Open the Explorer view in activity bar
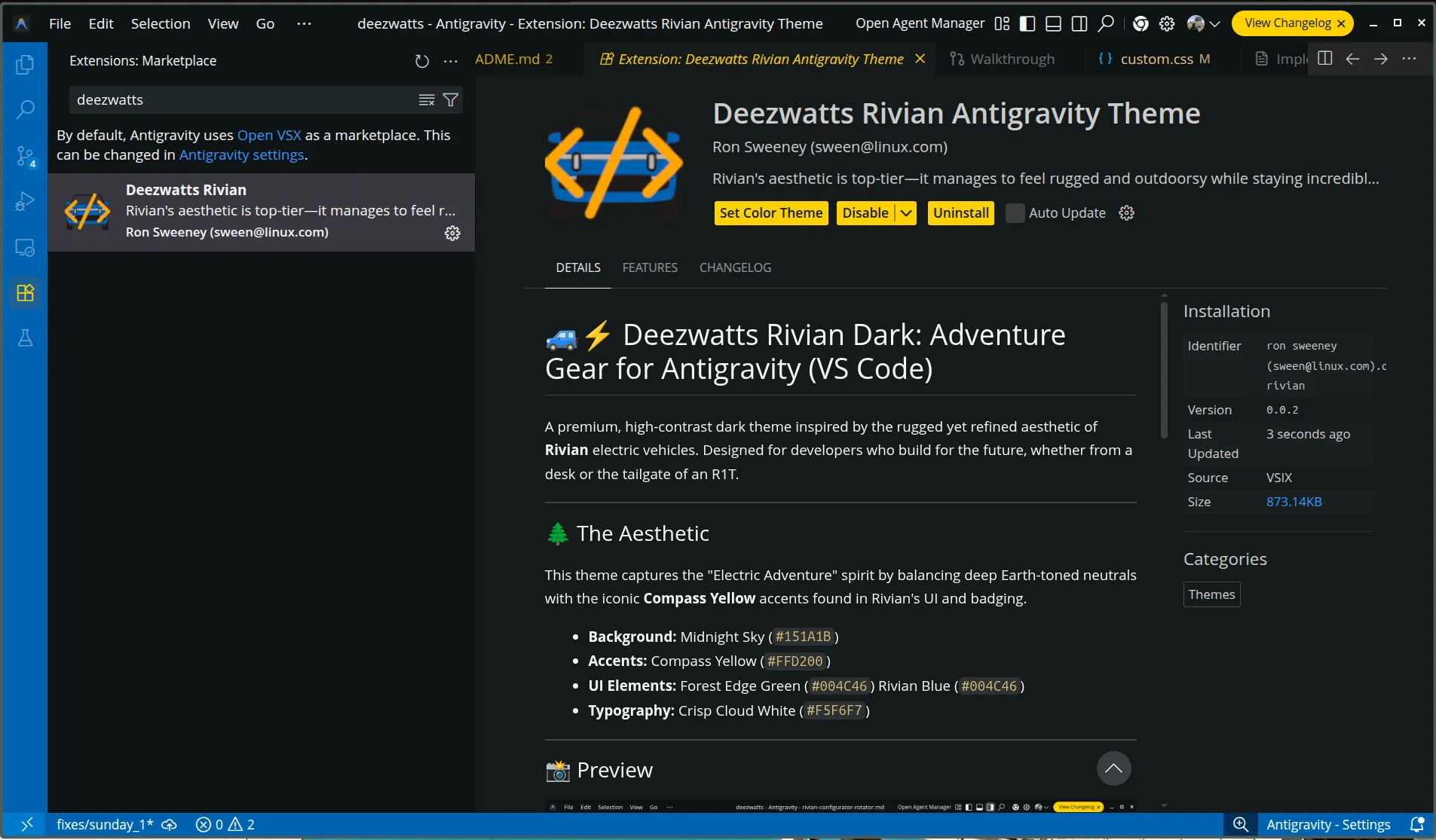This screenshot has width=1436, height=840. (25, 65)
